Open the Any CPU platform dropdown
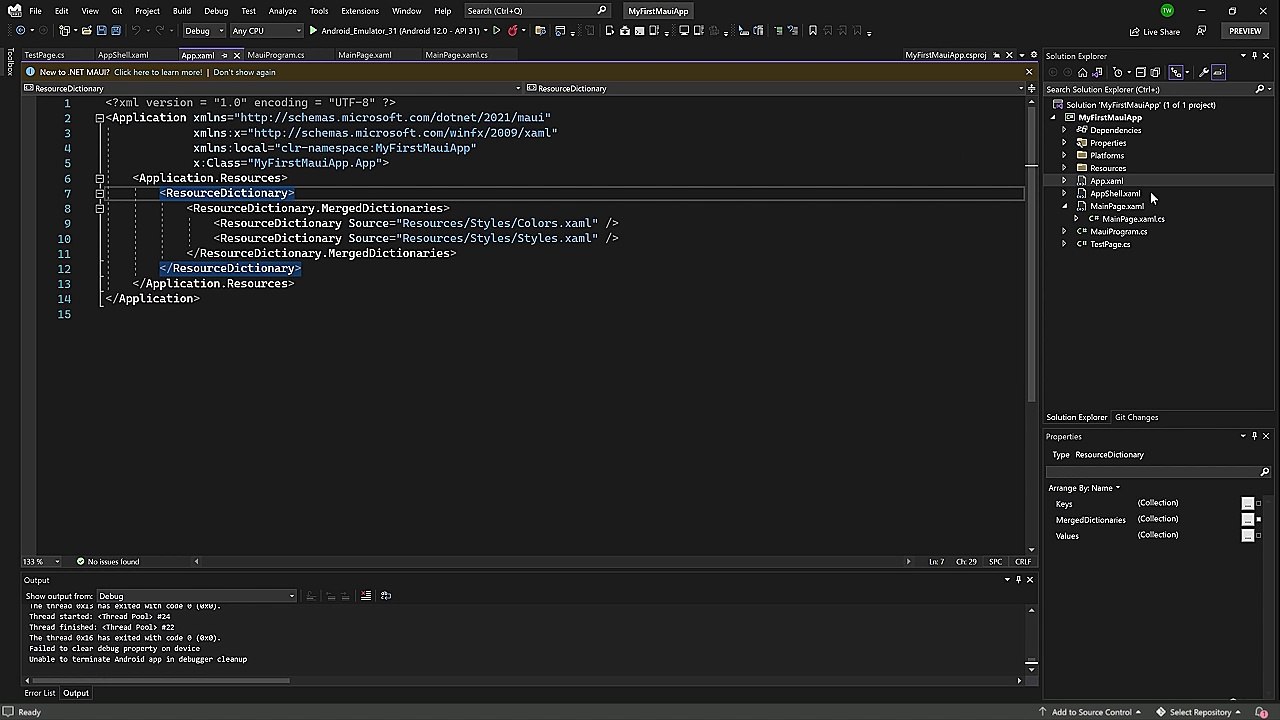Image resolution: width=1280 pixels, height=720 pixels. pos(265,31)
